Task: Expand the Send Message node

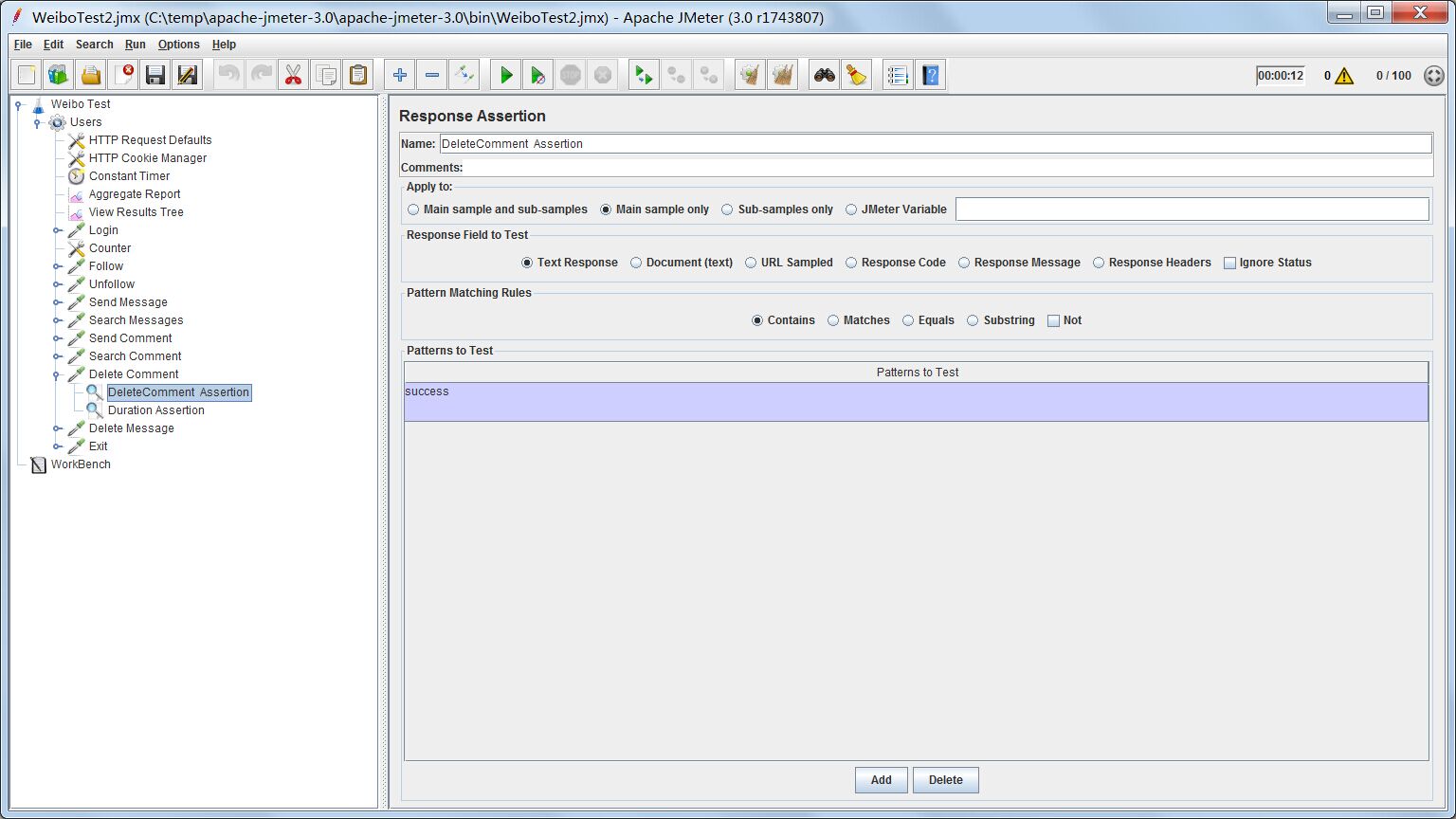Action: click(57, 302)
